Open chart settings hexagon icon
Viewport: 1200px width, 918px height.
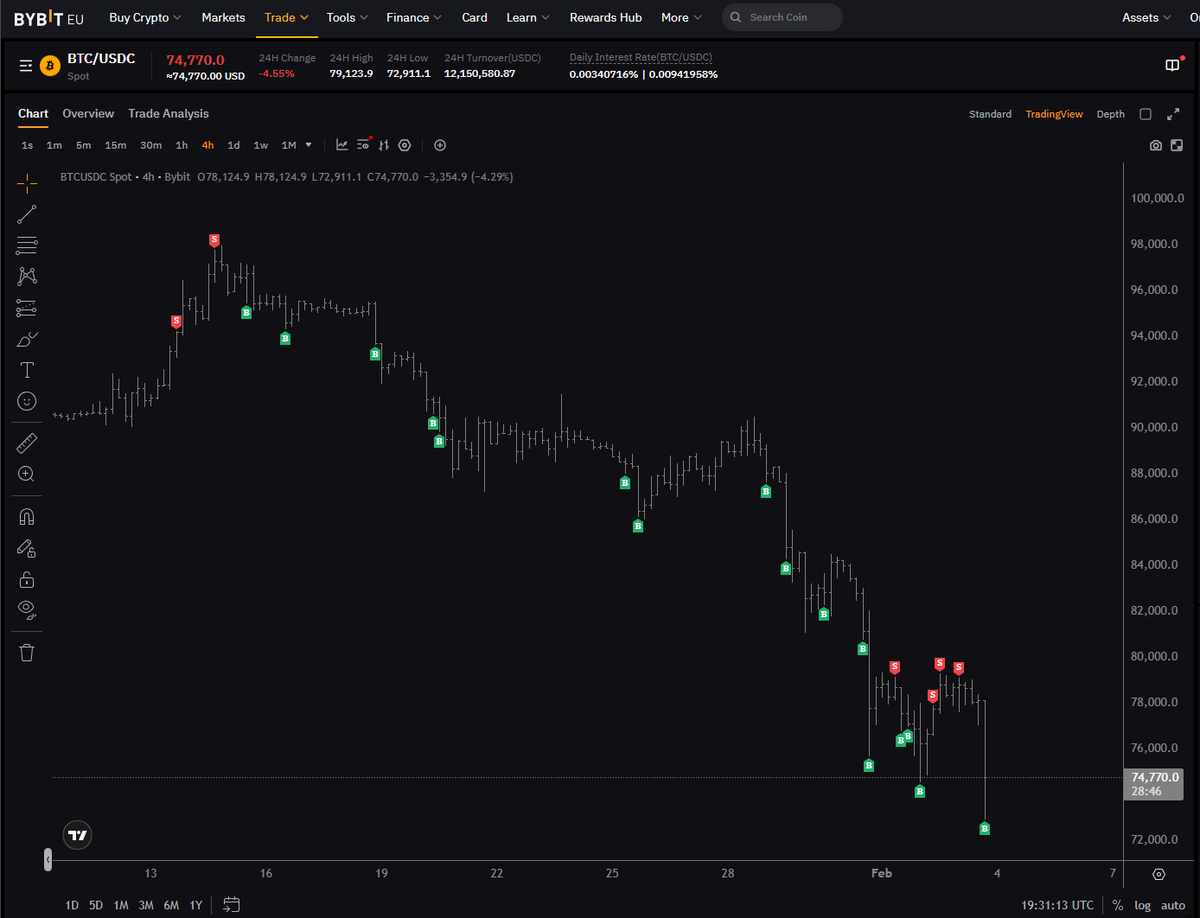[404, 145]
